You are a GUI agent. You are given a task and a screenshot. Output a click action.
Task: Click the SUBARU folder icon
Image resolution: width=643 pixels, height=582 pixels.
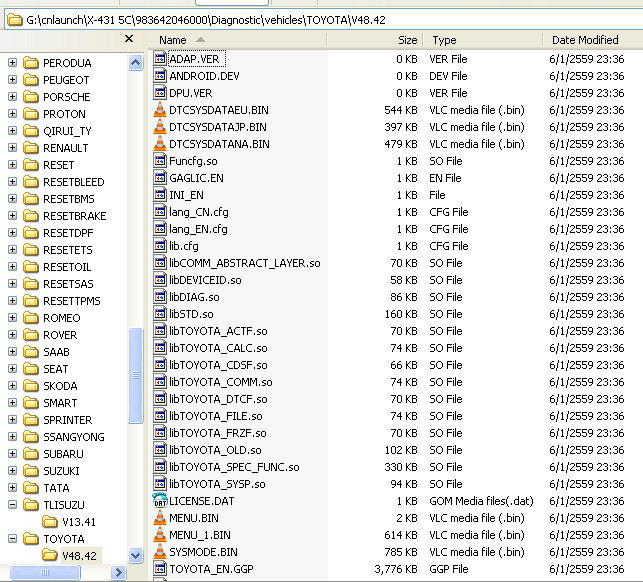coord(31,454)
